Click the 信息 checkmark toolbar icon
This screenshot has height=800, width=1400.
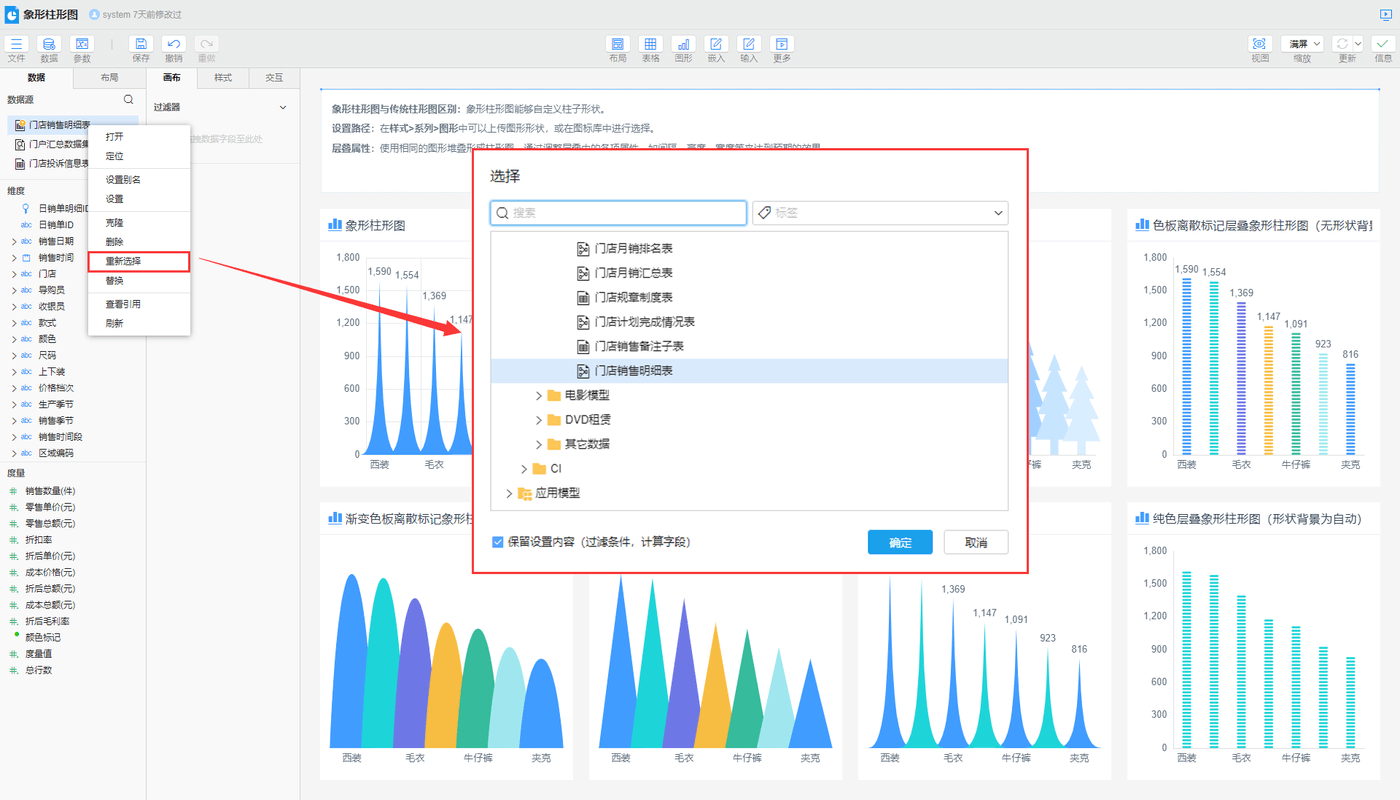click(x=1383, y=45)
